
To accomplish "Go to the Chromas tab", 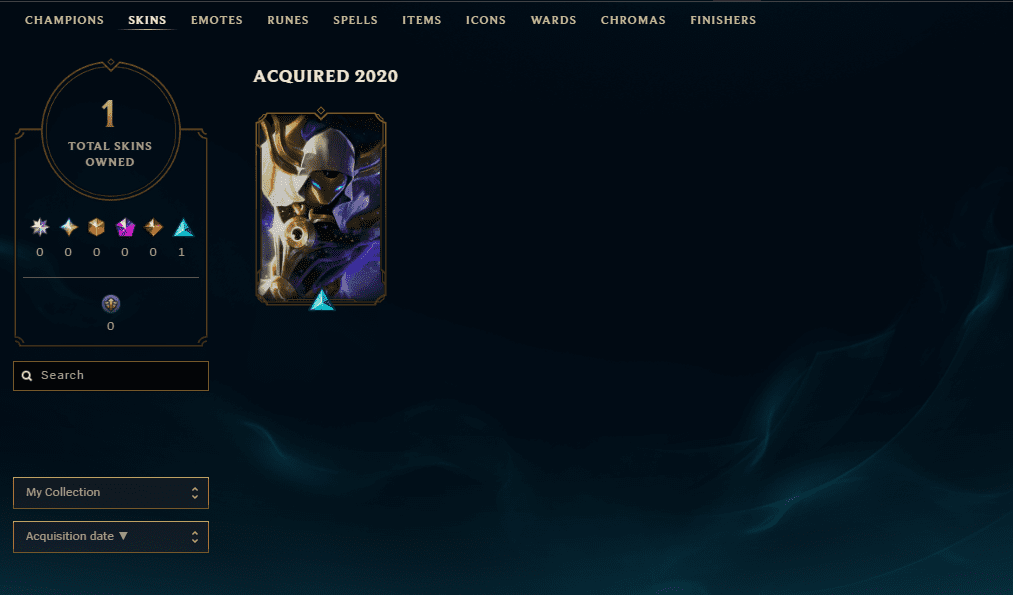I will click(633, 20).
